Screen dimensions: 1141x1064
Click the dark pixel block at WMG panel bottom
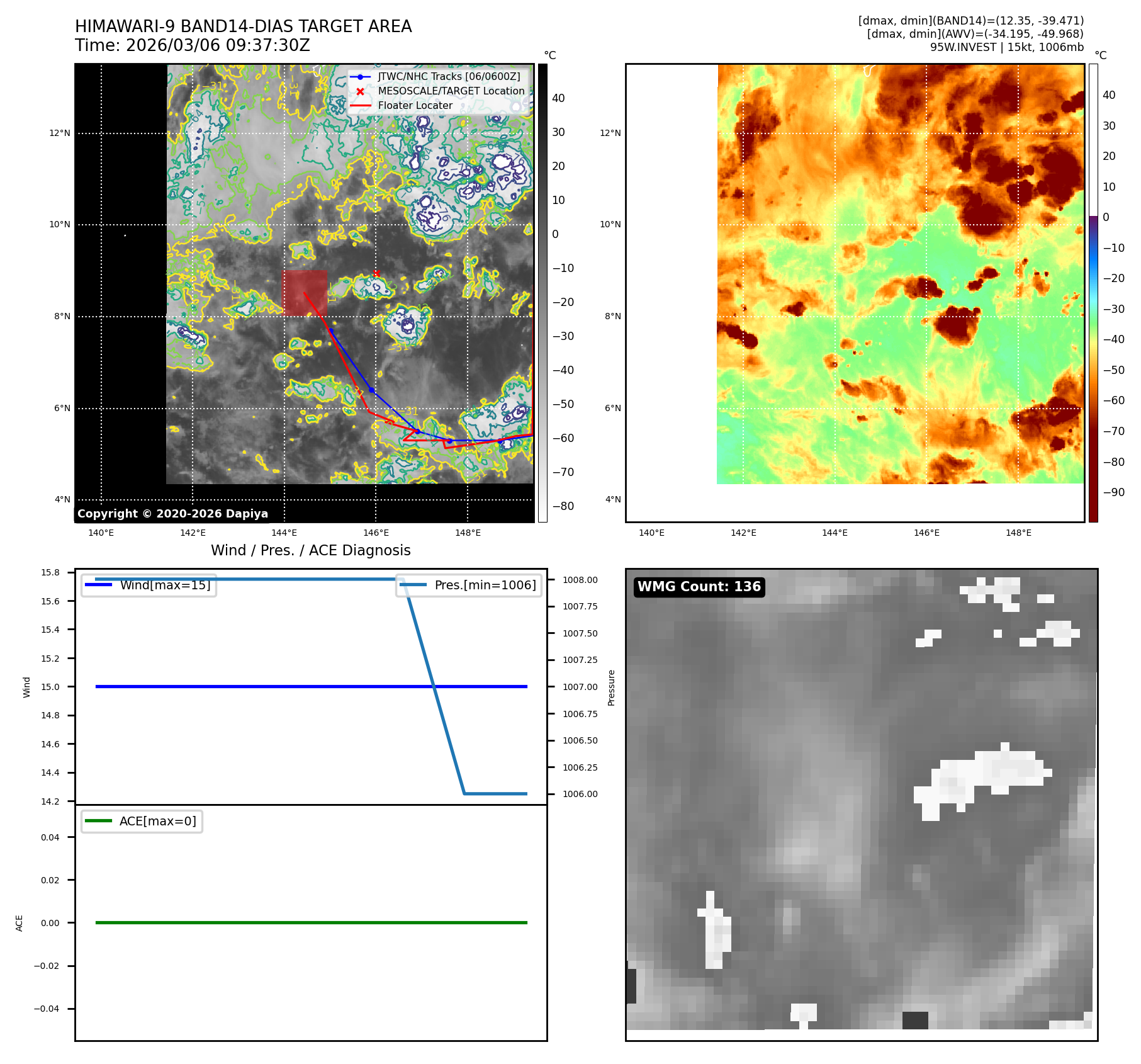[915, 1020]
